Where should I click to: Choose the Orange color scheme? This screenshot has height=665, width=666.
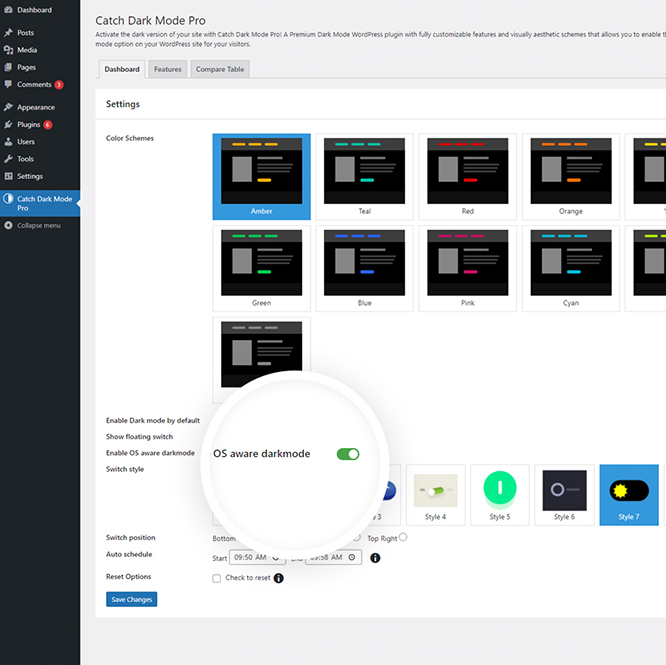[x=571, y=177]
